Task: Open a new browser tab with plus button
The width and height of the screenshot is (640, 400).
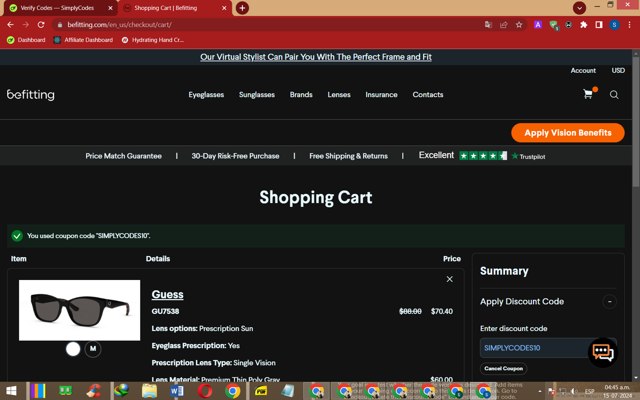Action: 242,8
